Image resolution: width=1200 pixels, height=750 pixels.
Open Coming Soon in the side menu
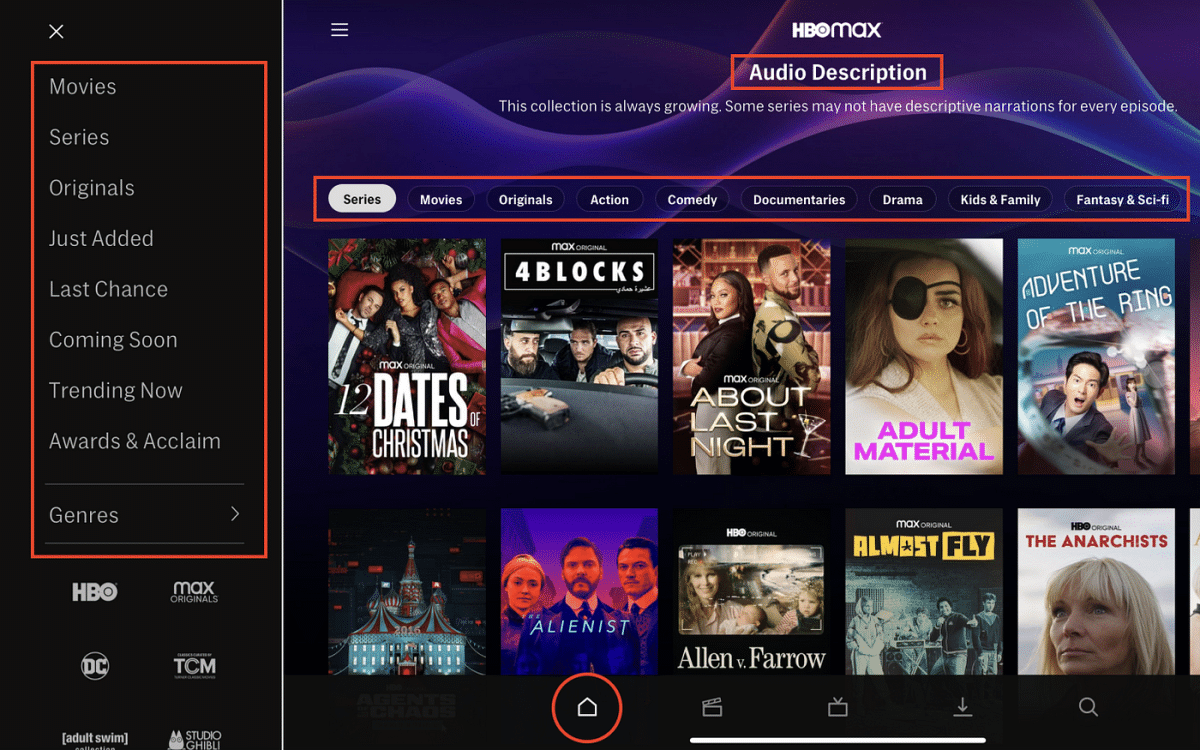(113, 341)
